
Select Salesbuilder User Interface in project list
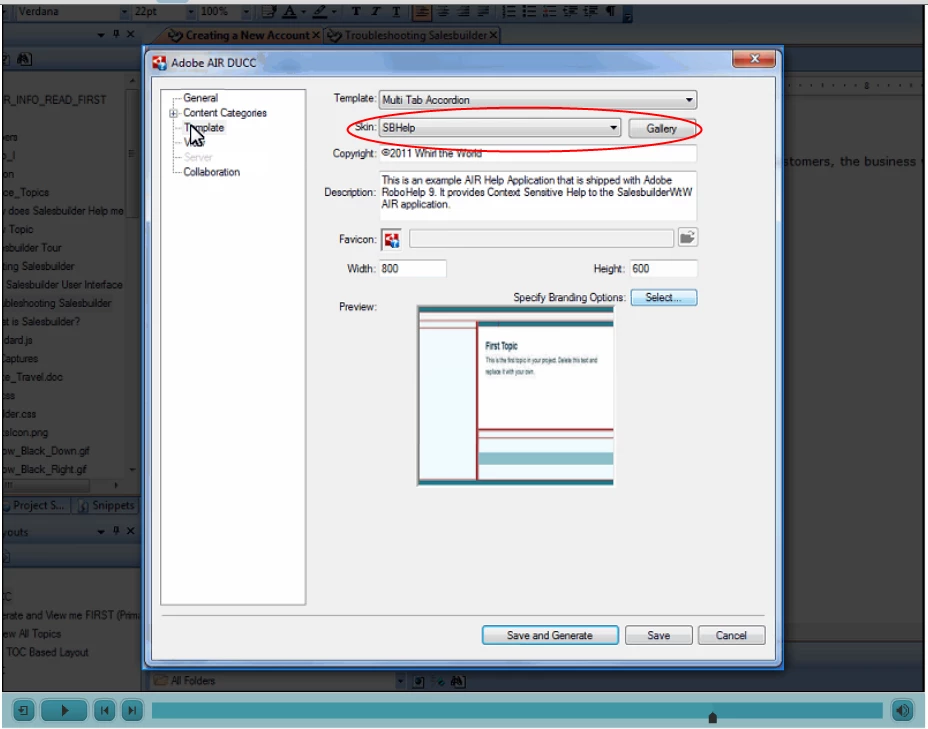tap(64, 285)
